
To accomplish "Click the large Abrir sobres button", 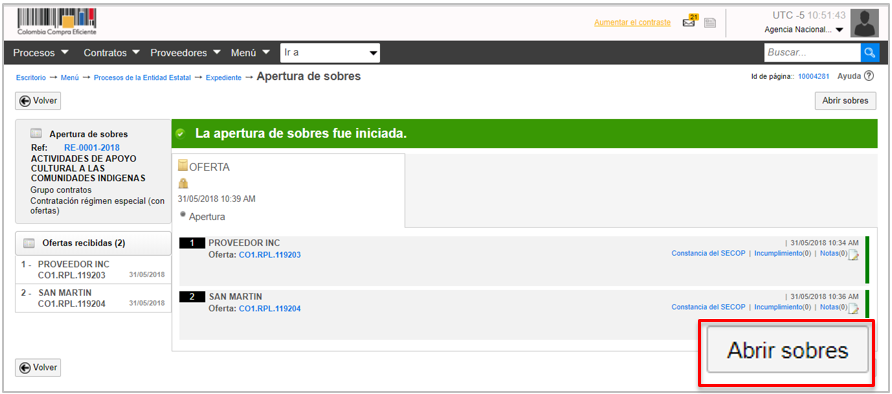I will [787, 350].
